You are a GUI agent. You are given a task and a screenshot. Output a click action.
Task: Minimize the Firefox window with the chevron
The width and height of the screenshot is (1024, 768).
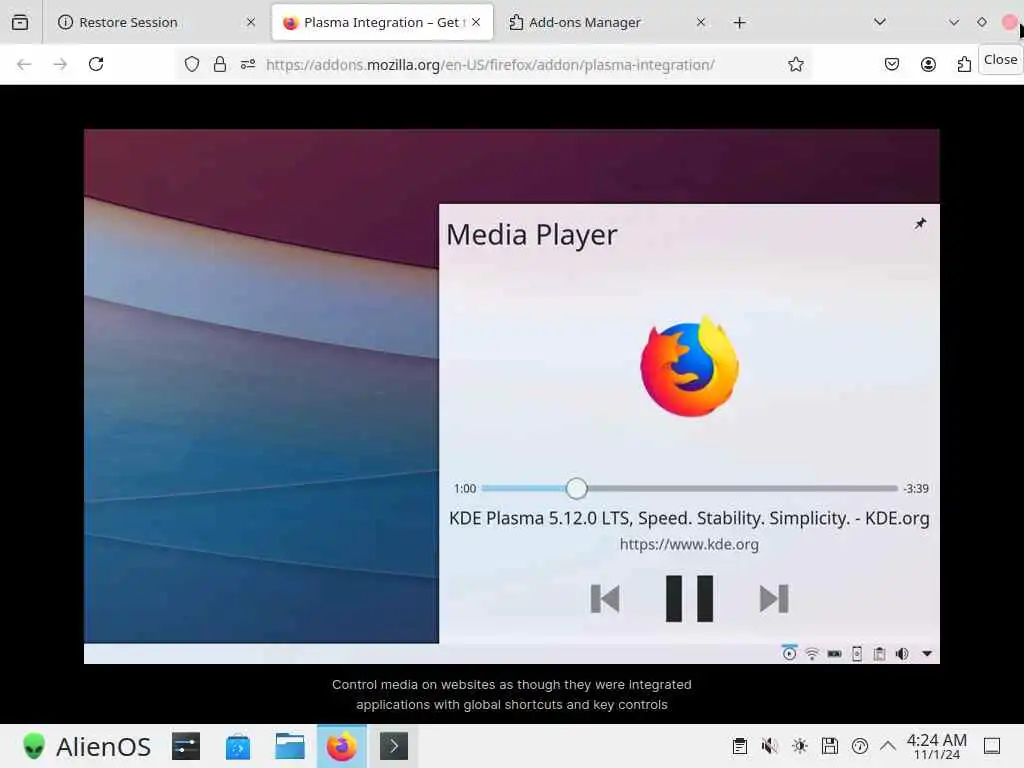[x=954, y=22]
